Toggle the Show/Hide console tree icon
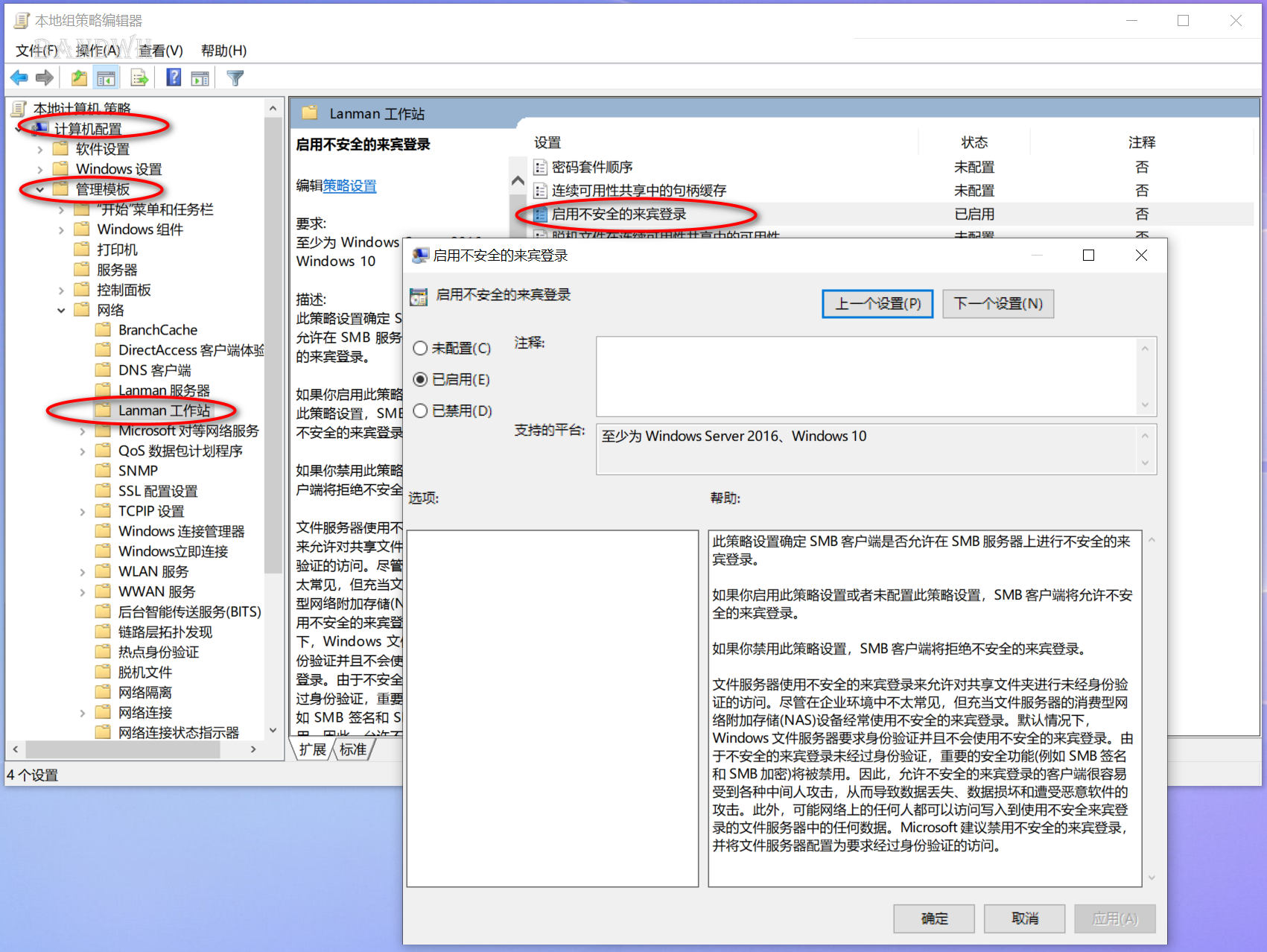The width and height of the screenshot is (1267, 952). coord(106,77)
